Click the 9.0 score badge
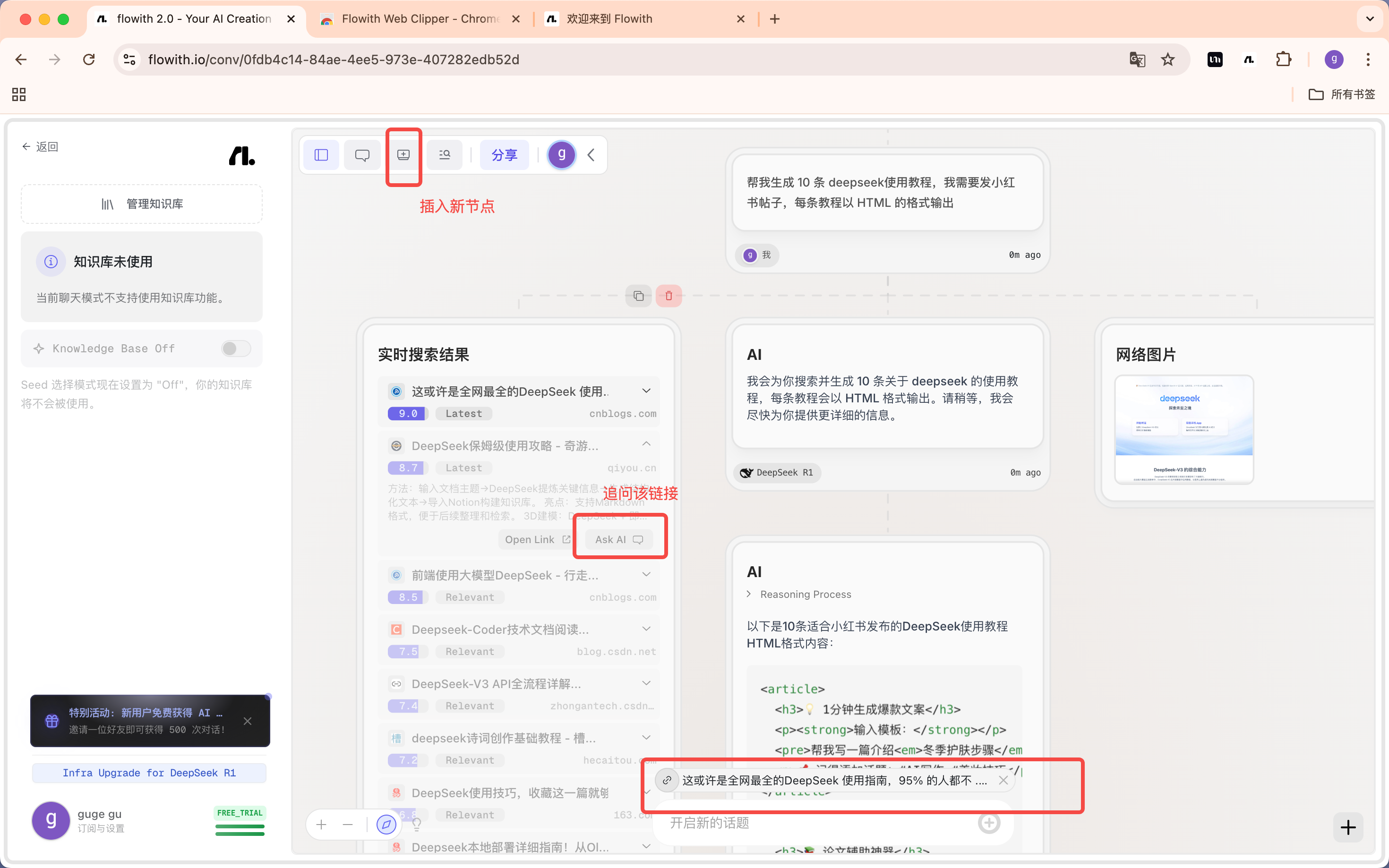Viewport: 1389px width, 868px height. 407,414
